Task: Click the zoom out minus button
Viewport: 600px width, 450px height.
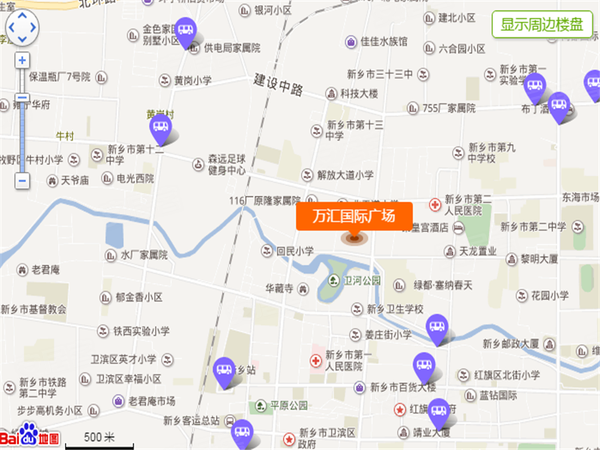Action: click(x=22, y=181)
